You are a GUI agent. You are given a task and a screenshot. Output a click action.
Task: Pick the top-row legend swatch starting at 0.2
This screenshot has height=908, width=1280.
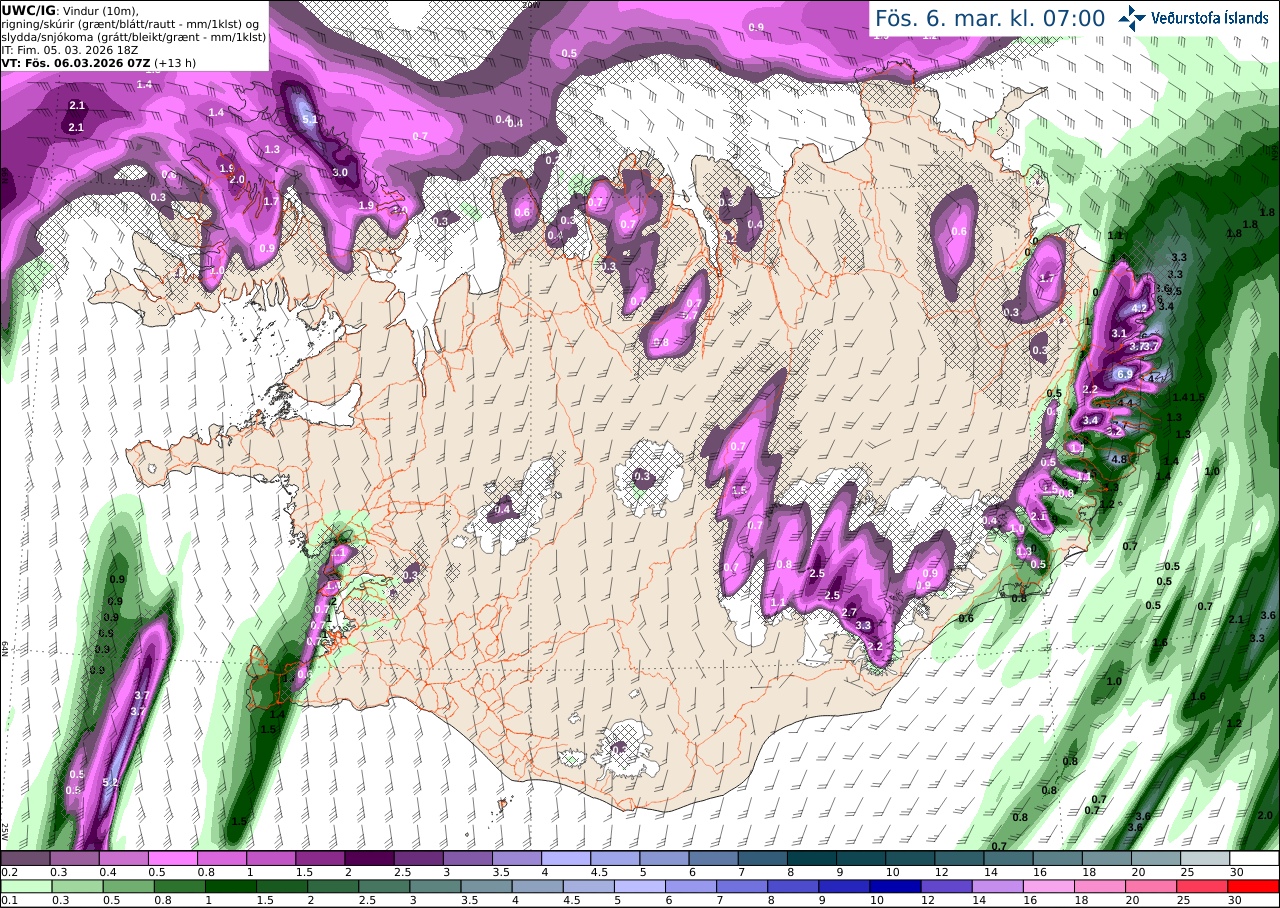tap(25, 858)
